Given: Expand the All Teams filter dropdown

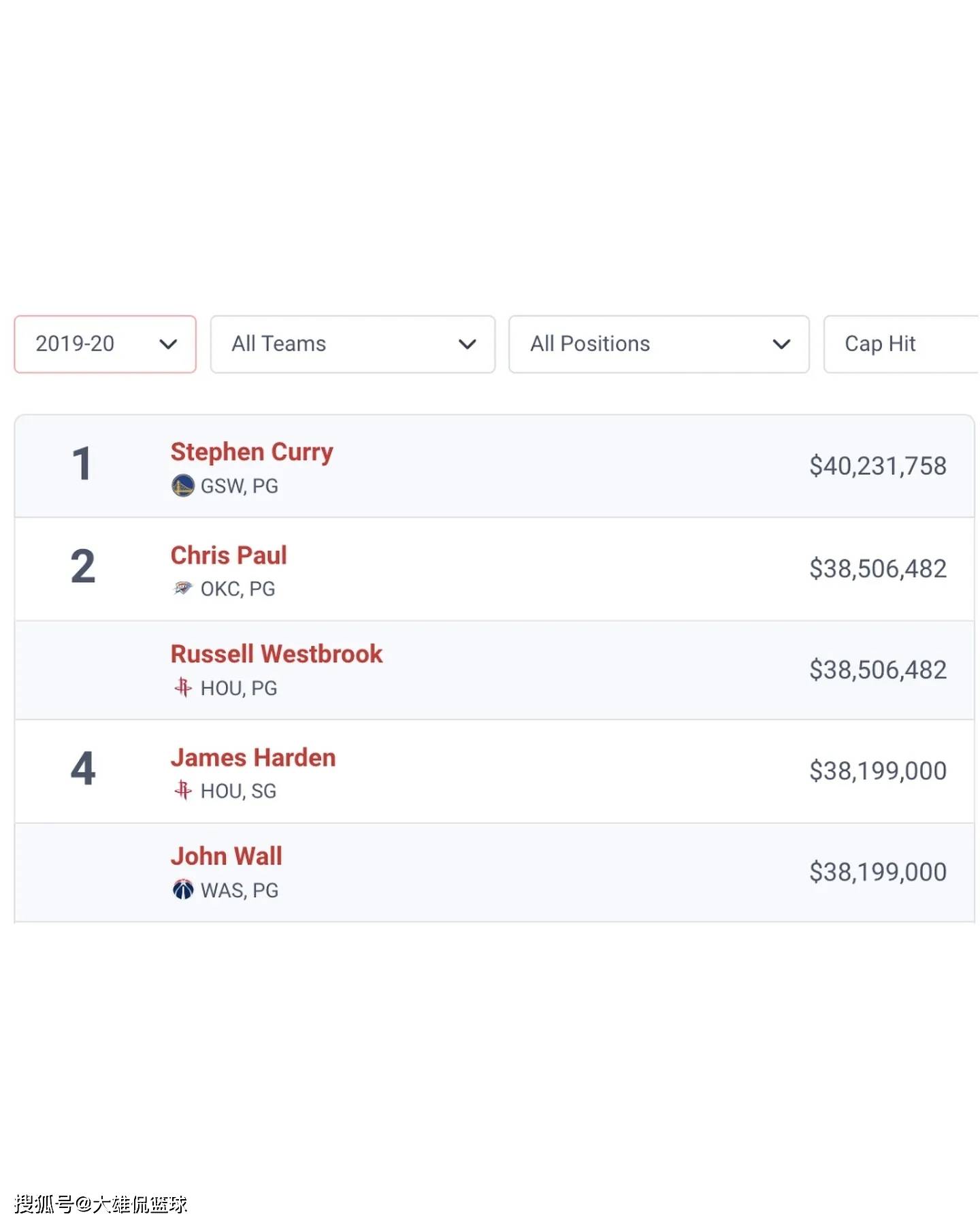Looking at the screenshot, I should point(353,344).
